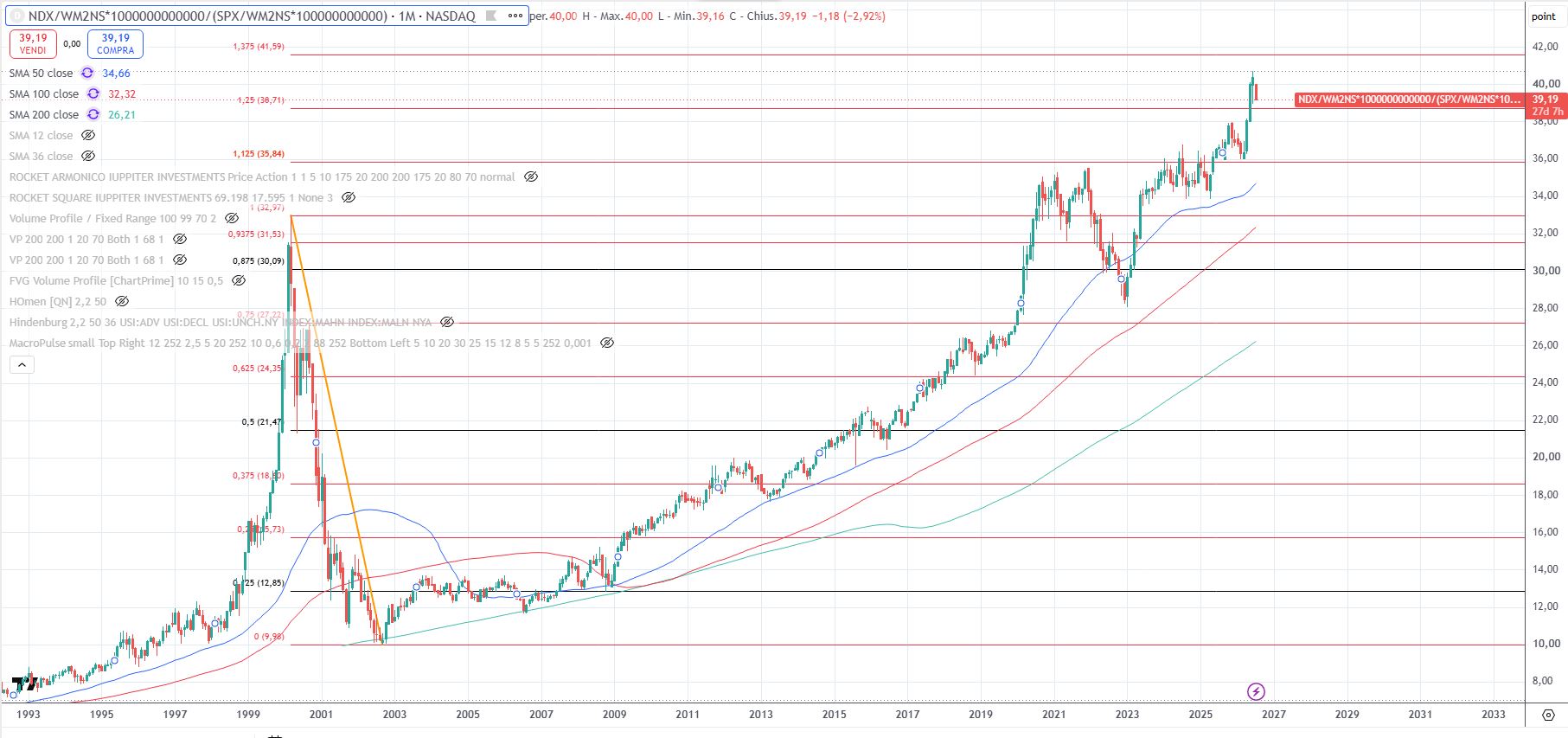
Task: Select the SMA 200 close legend label
Action: point(44,115)
